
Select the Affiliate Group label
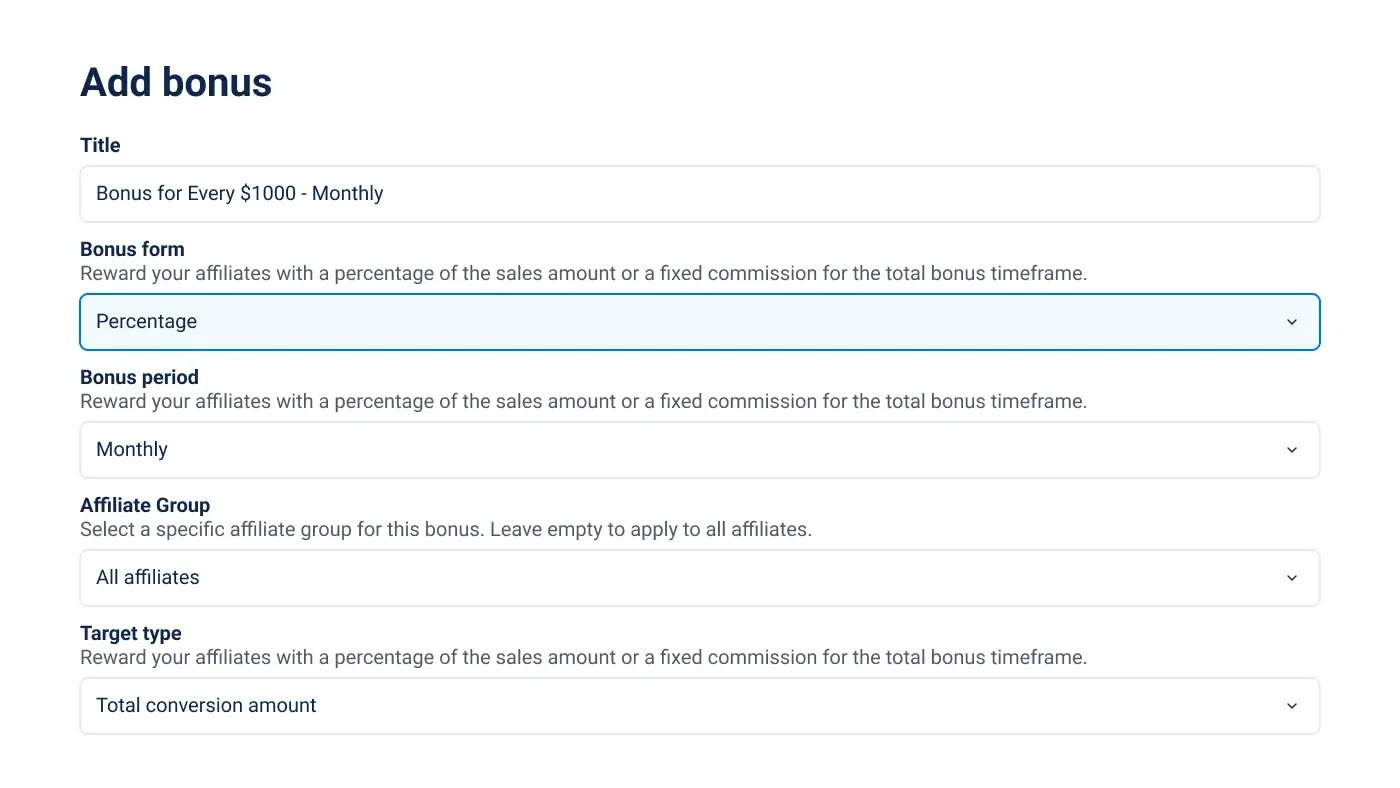point(145,505)
